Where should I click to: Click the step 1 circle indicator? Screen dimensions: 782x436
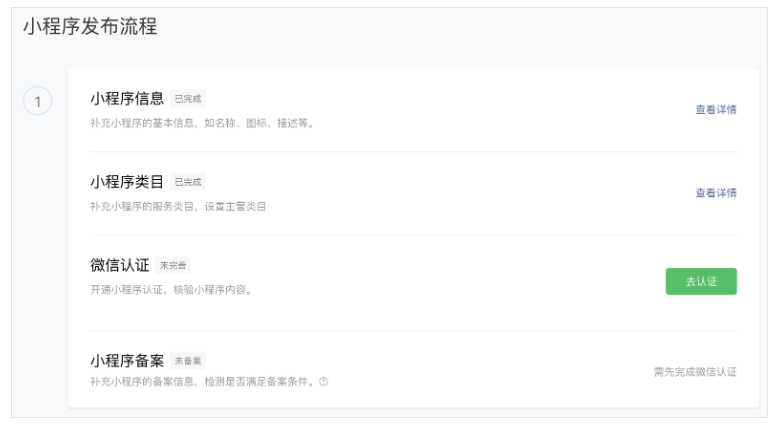[37, 101]
